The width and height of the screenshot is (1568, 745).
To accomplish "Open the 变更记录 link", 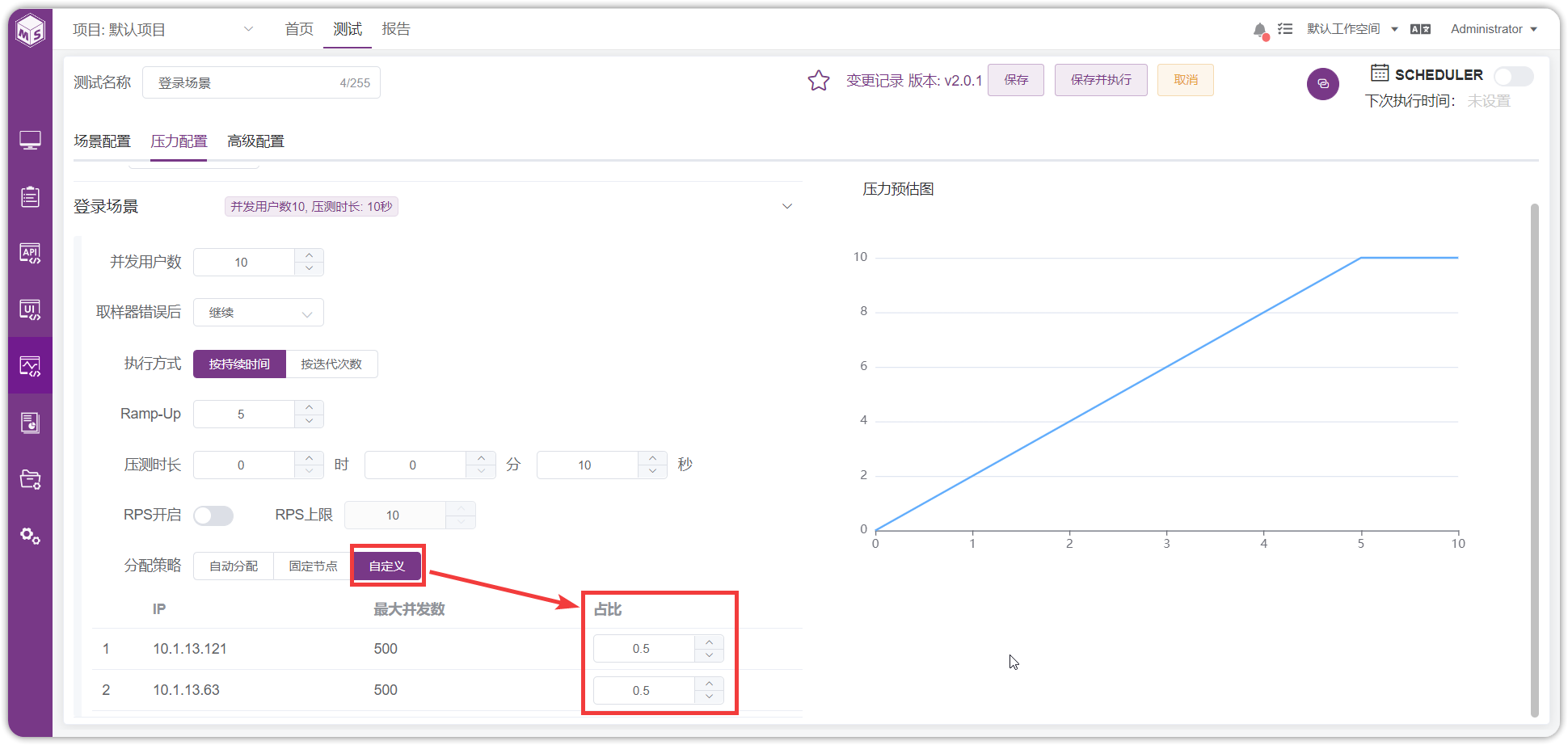I will 875,81.
